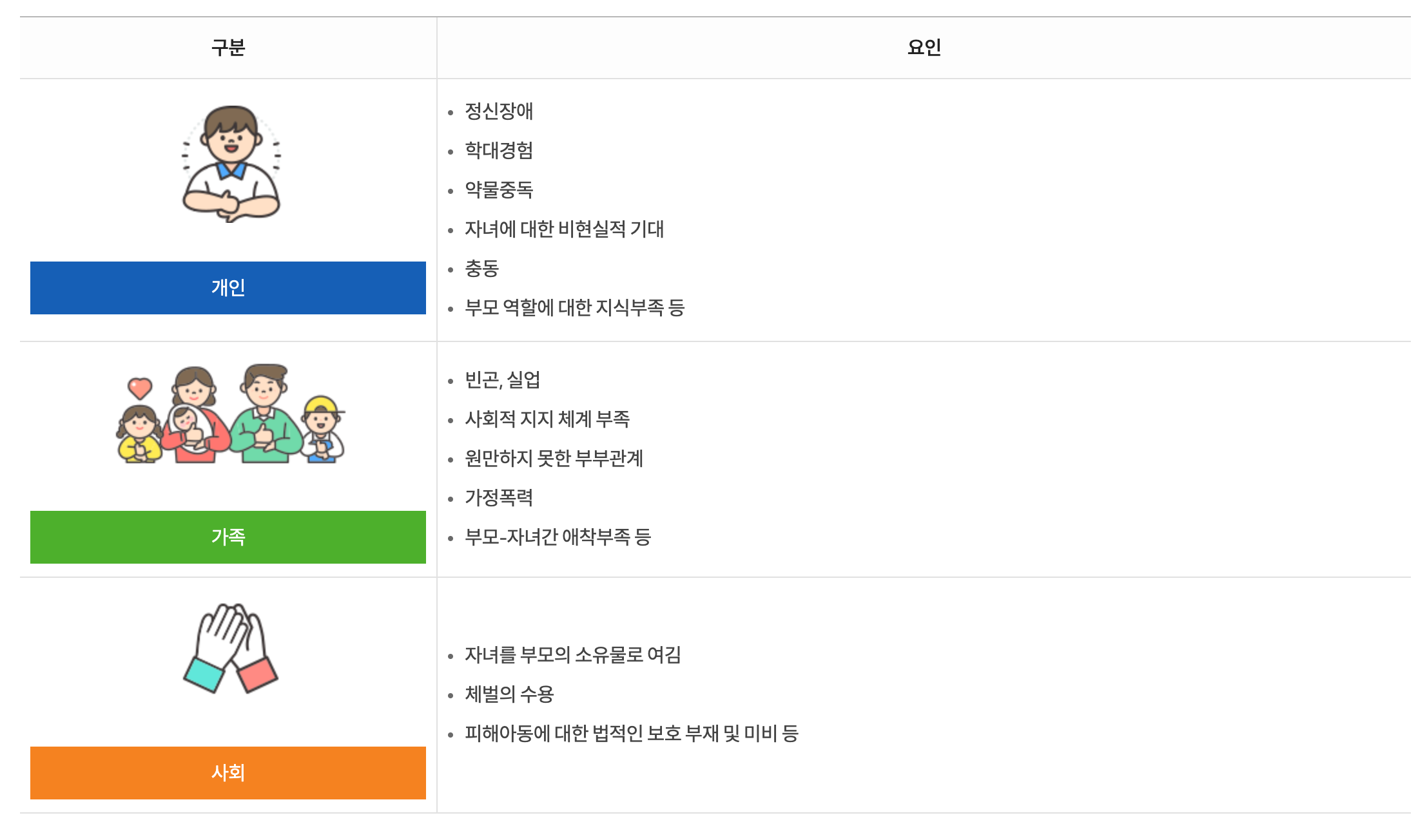Click the 요인 column header

pos(924,48)
